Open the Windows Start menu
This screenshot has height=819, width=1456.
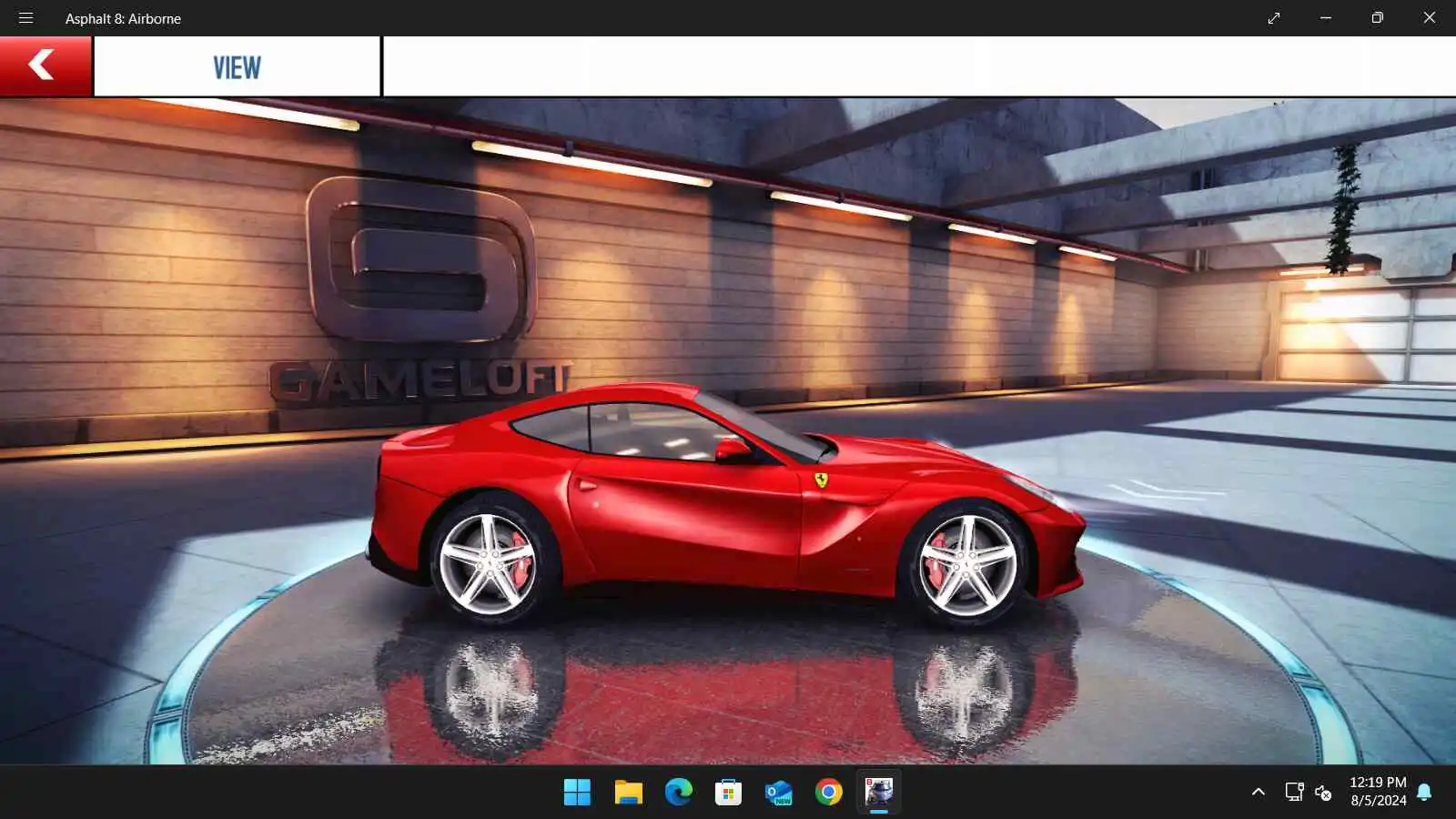coord(577,792)
